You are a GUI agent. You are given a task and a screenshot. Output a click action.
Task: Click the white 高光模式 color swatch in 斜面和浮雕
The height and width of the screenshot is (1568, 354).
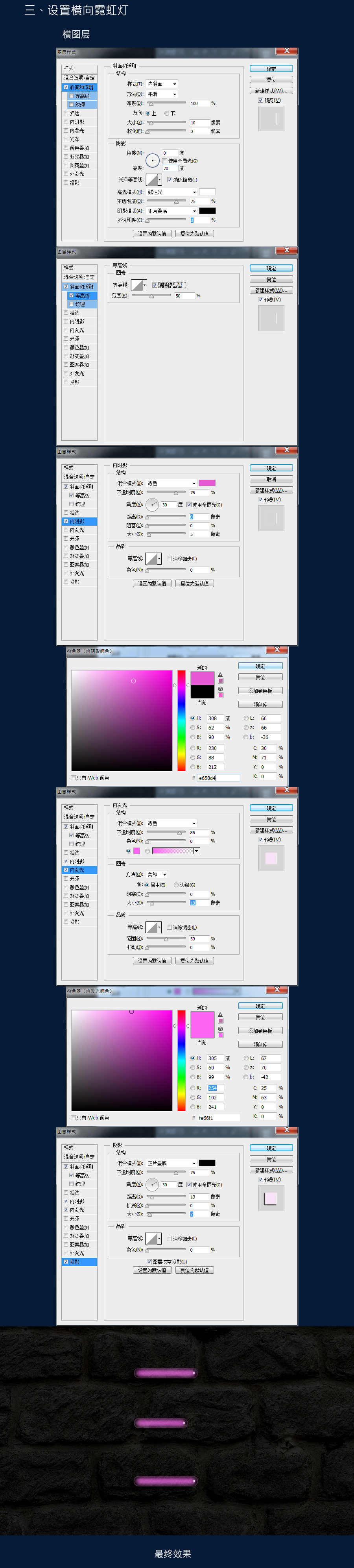point(207,192)
